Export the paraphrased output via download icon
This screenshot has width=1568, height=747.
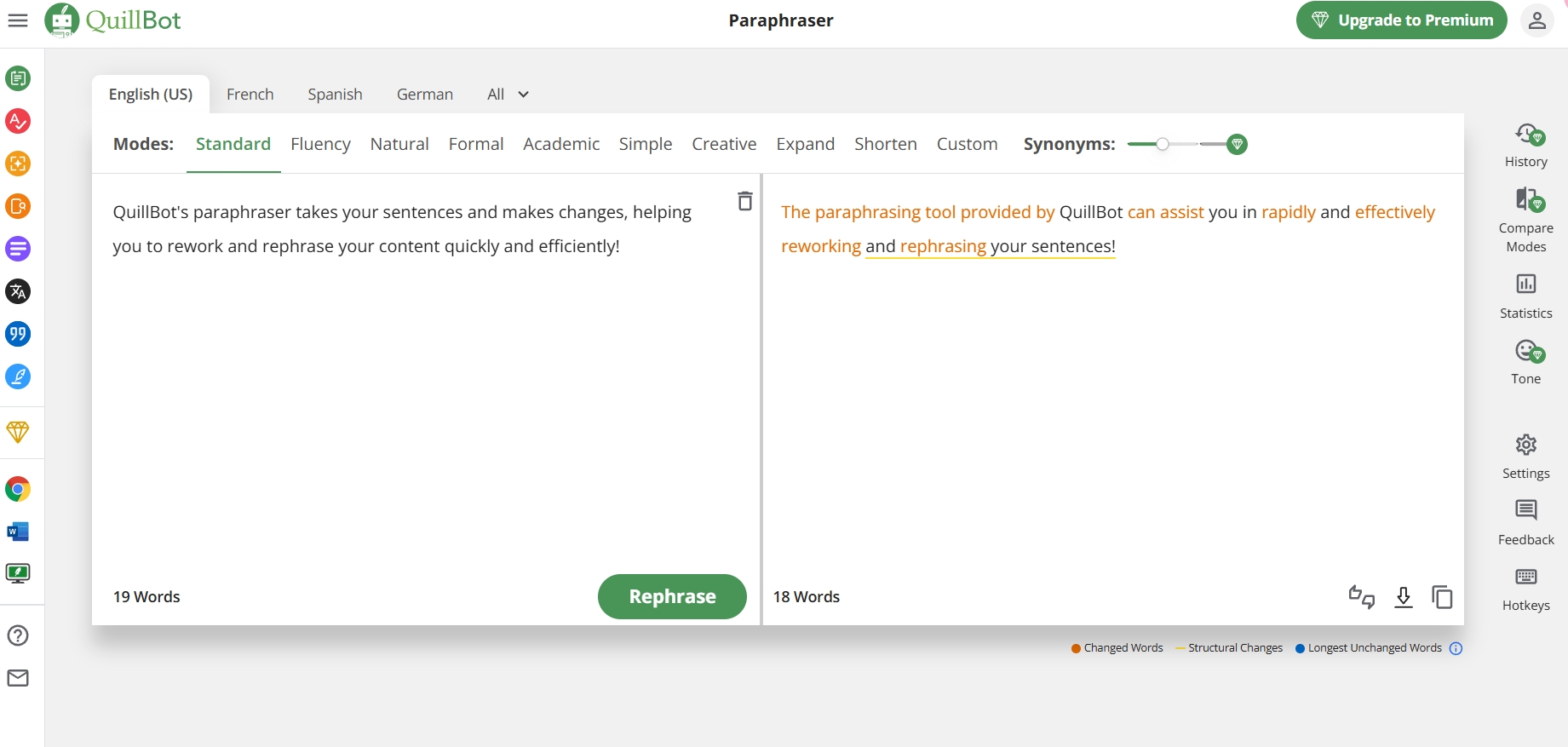click(x=1404, y=597)
